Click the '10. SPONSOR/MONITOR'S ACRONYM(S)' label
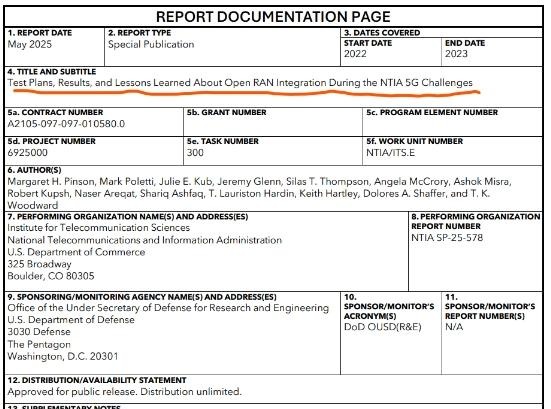 pos(389,306)
